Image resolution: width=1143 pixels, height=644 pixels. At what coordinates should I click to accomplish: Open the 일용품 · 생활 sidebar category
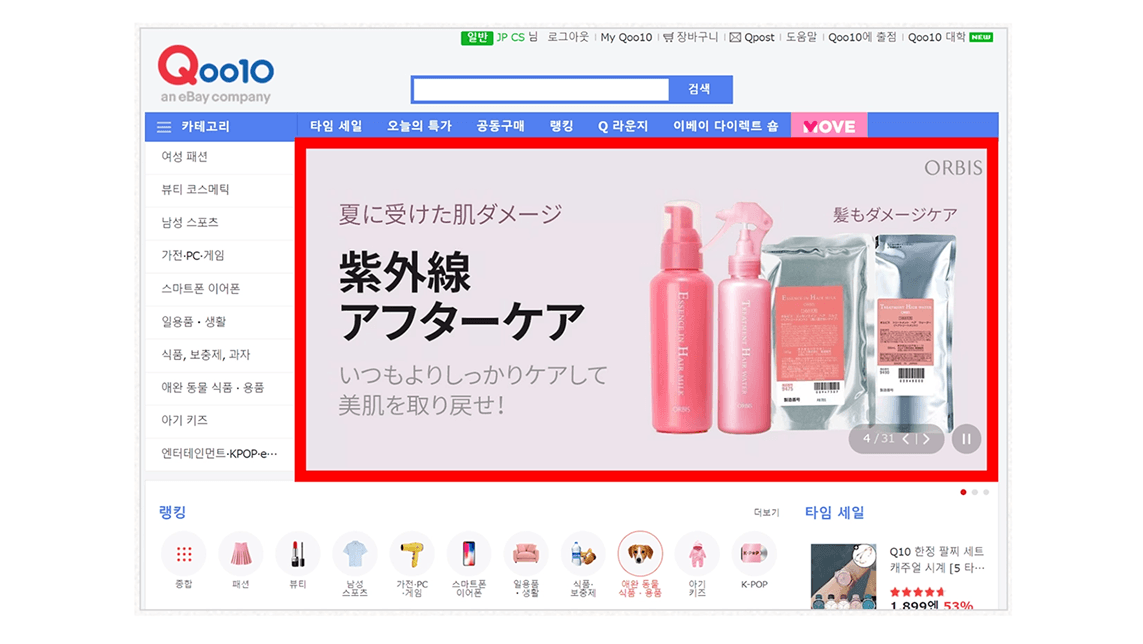219,322
